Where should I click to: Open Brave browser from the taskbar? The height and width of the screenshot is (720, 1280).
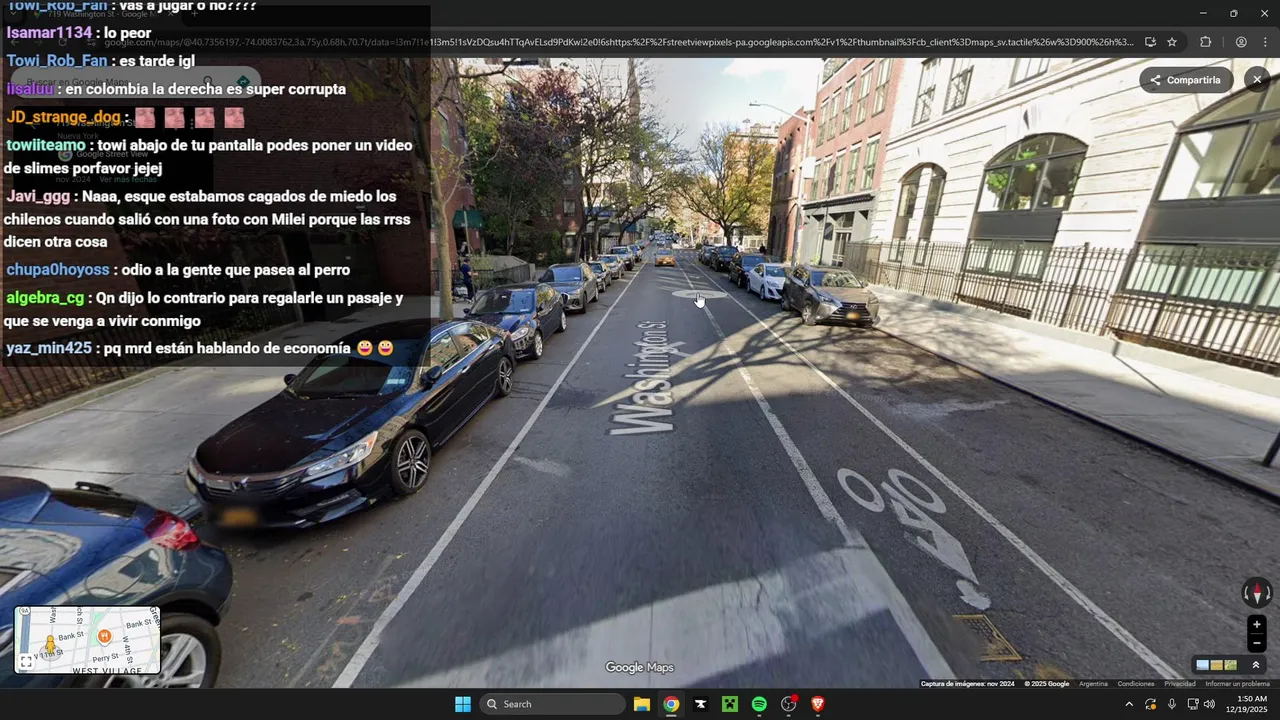point(818,704)
